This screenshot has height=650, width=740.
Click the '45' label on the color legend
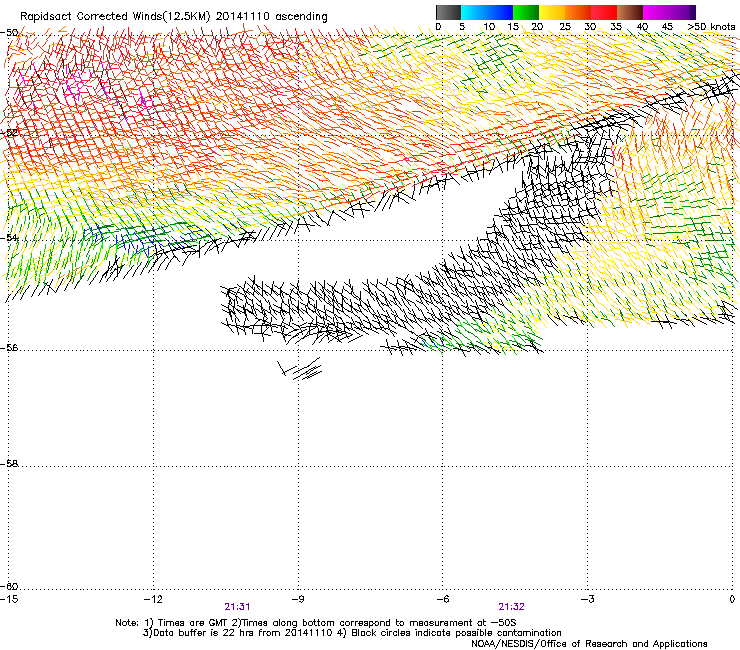tap(667, 27)
